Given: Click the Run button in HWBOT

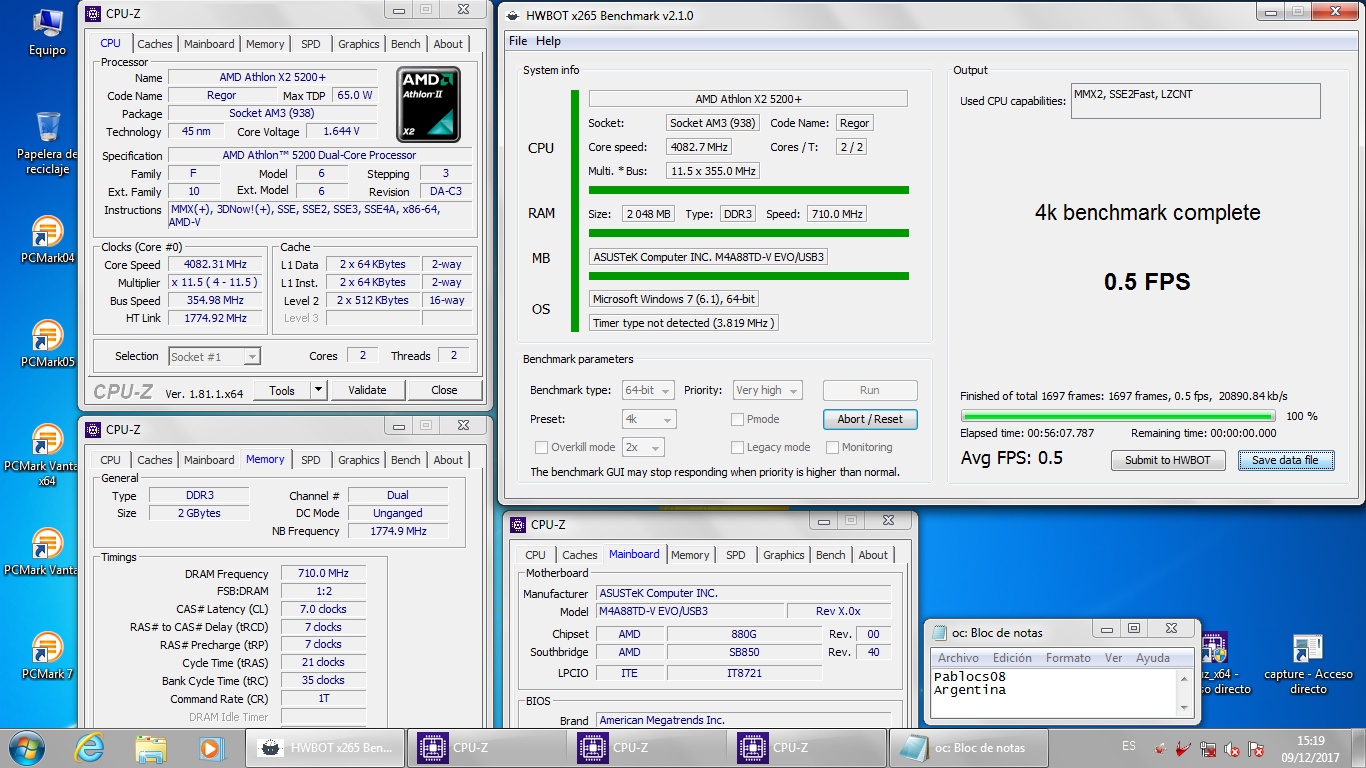Looking at the screenshot, I should (870, 390).
